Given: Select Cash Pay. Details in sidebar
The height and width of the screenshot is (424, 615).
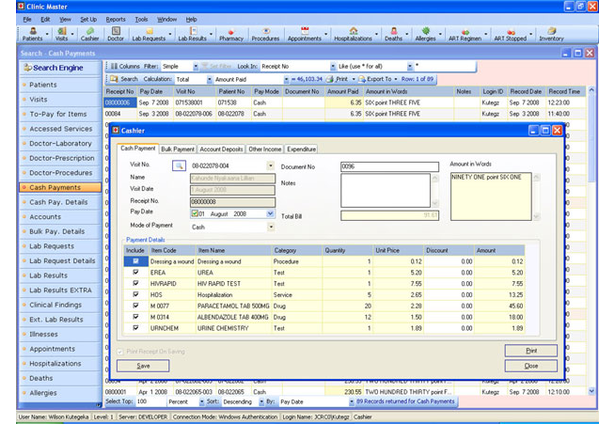Looking at the screenshot, I should (x=58, y=202).
